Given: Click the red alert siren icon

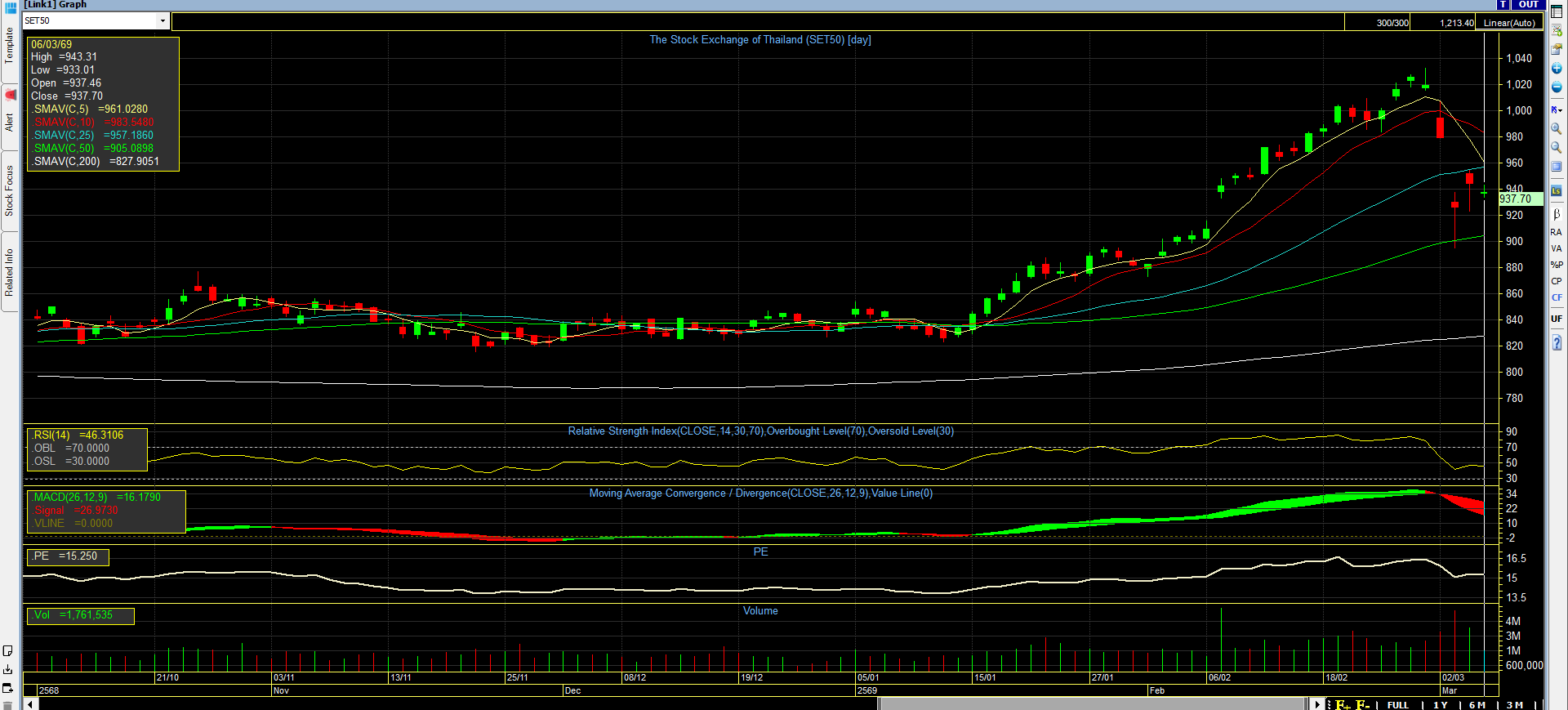Looking at the screenshot, I should 10,95.
